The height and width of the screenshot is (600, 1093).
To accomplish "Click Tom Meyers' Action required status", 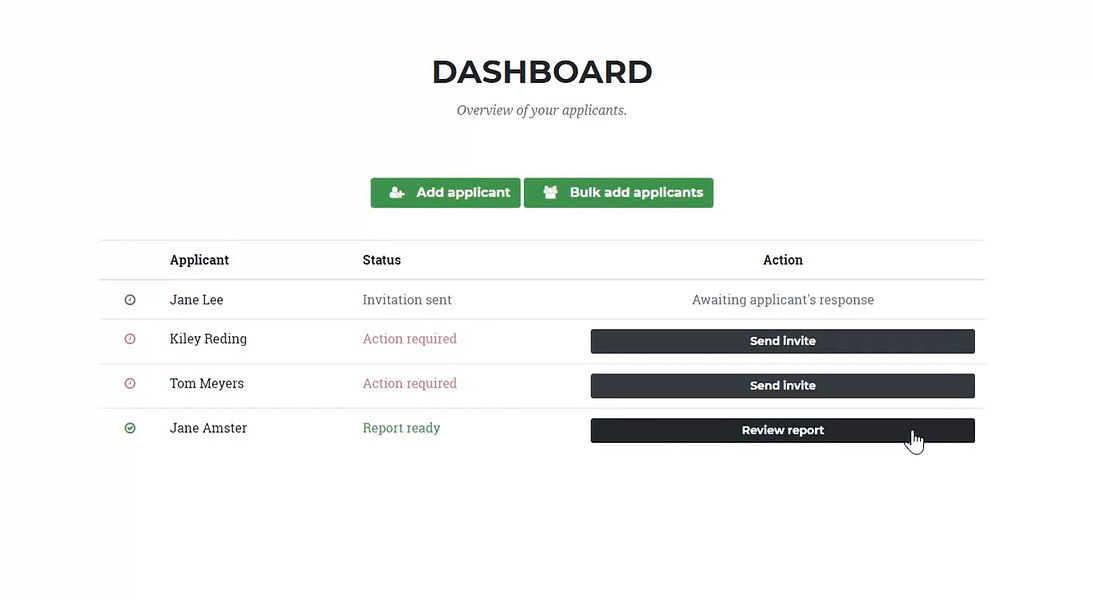I will click(x=410, y=383).
